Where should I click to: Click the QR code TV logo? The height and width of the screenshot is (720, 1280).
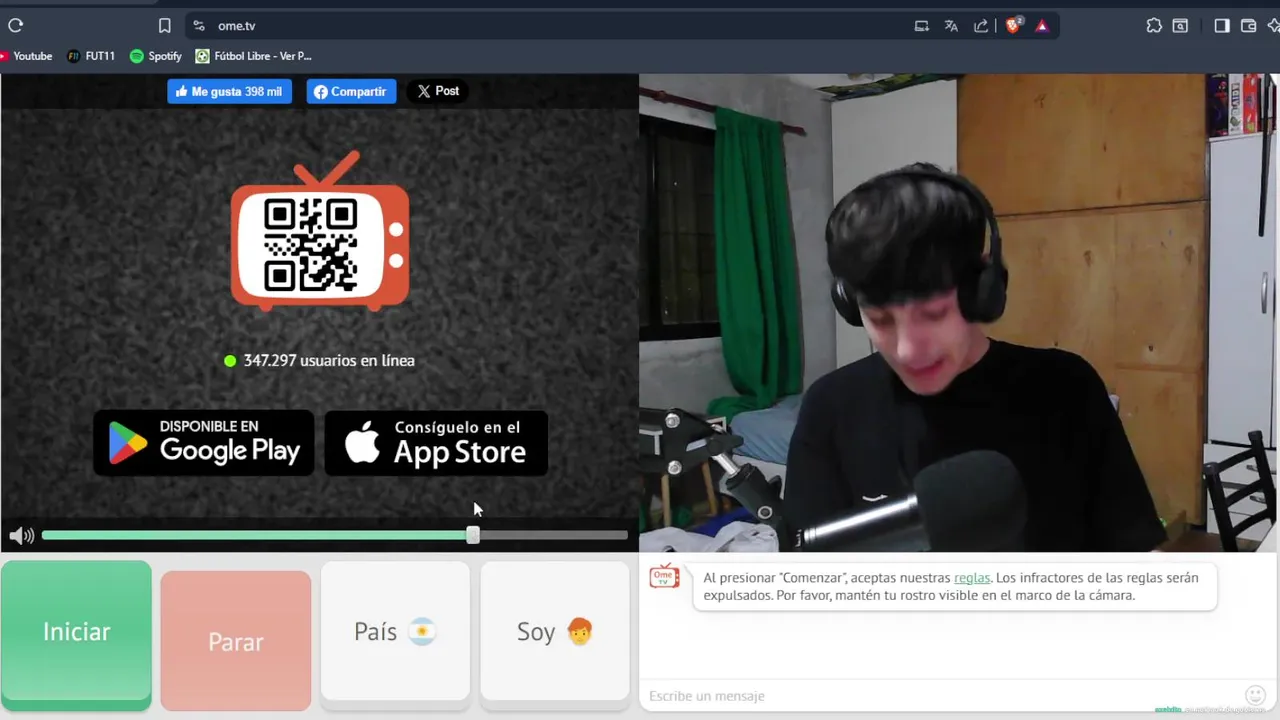(320, 230)
